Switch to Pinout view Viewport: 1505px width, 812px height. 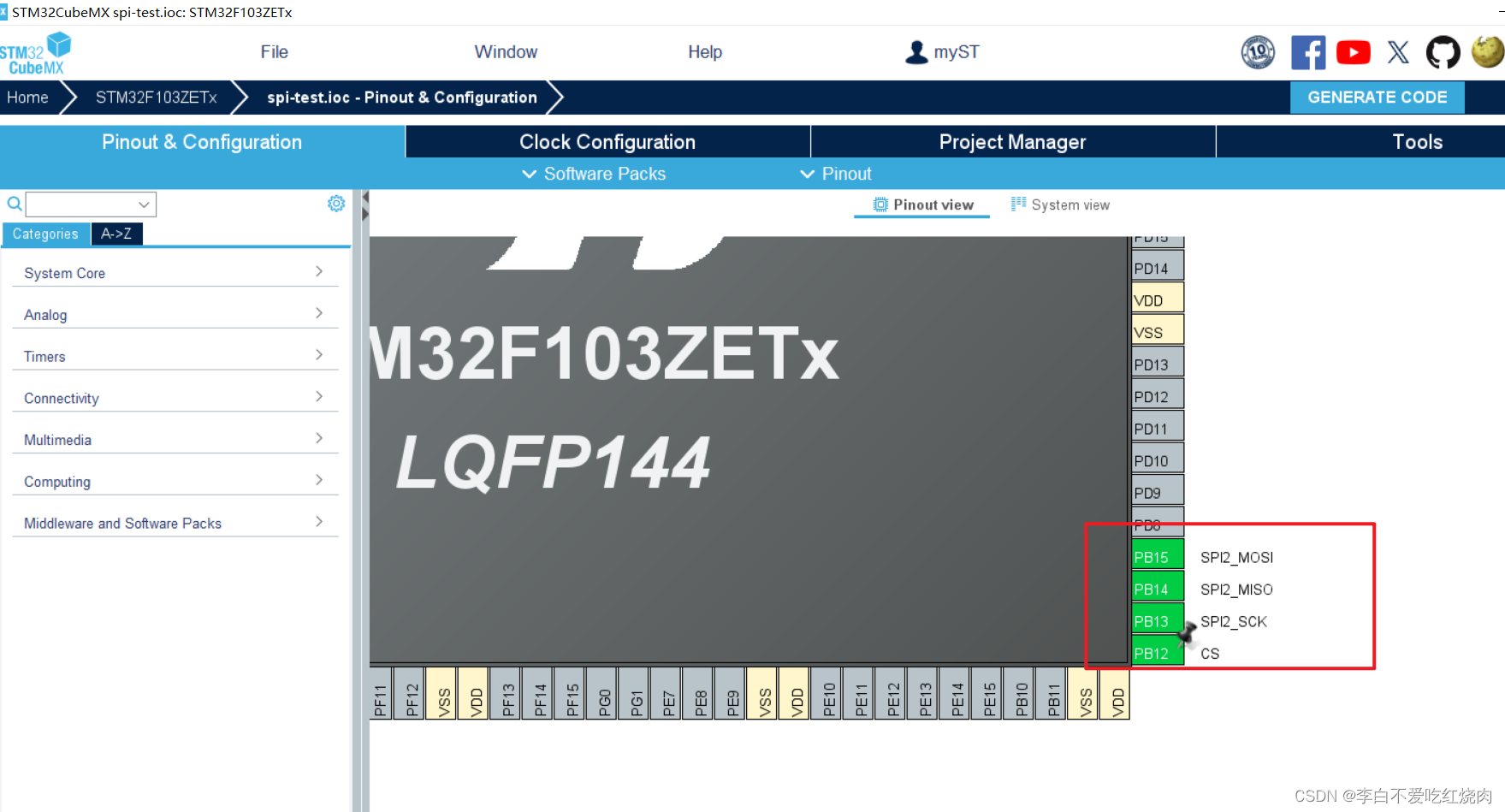tap(923, 204)
